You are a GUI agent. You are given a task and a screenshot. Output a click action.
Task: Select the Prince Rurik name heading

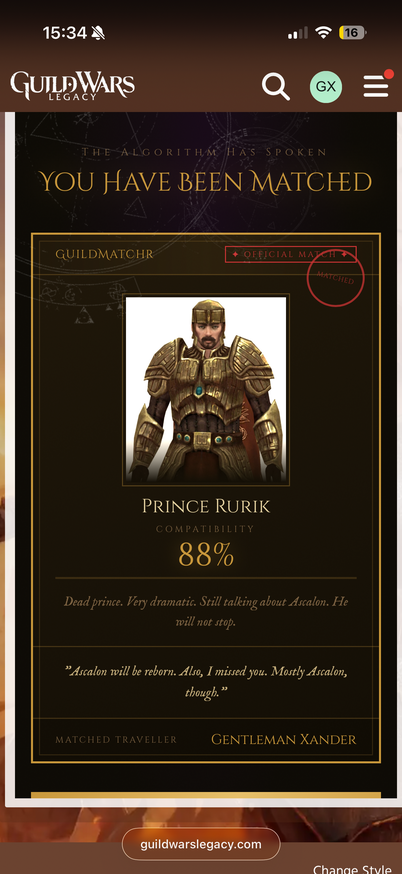(x=206, y=506)
